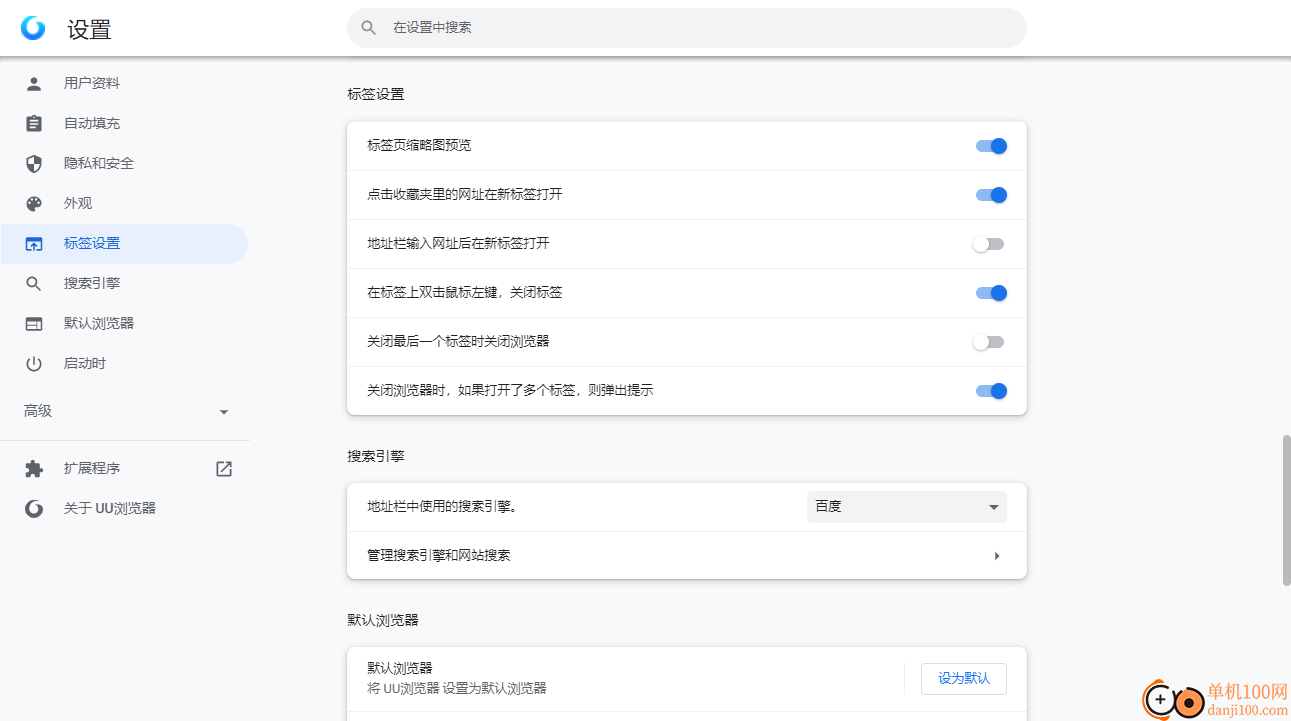The height and width of the screenshot is (721, 1291).
Task: Click the 默认浏览器 section heading
Action: coord(383,620)
